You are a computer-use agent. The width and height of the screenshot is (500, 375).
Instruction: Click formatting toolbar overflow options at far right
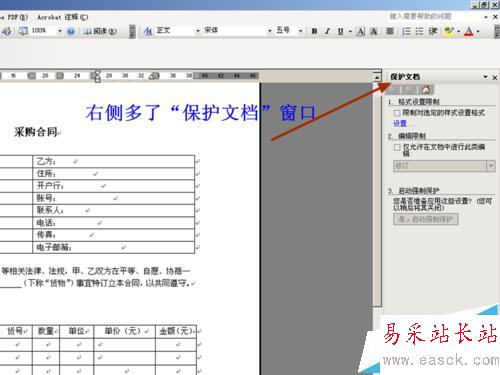point(497,31)
